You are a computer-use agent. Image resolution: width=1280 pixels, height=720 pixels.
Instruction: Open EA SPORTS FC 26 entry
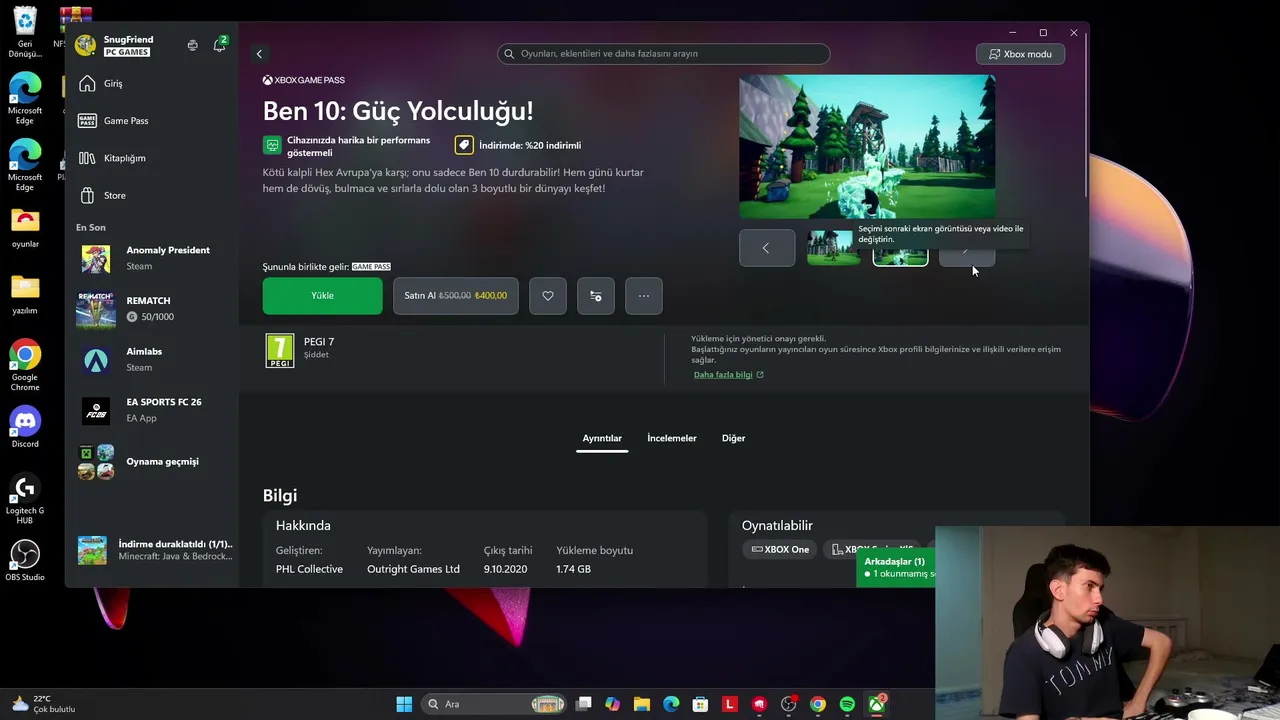(152, 410)
